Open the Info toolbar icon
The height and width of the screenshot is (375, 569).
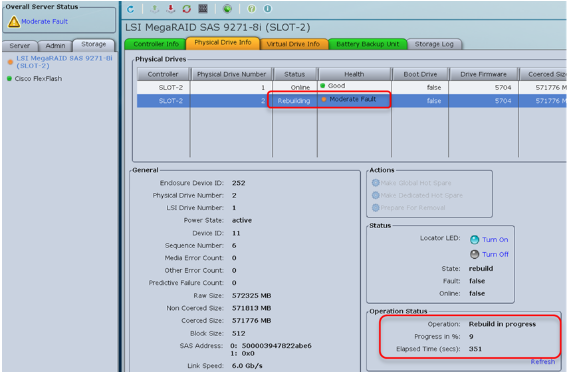[x=267, y=9]
